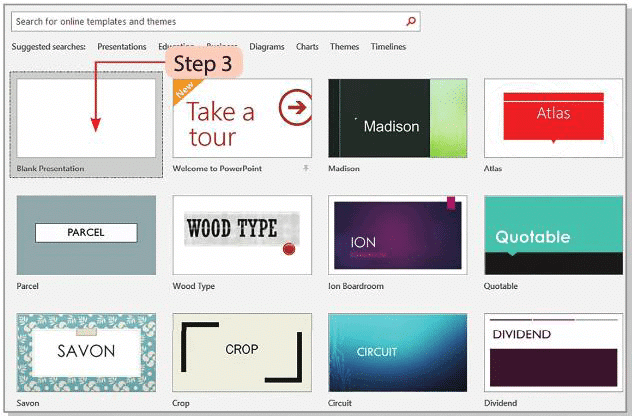Viewport: 632px width, 416px height.
Task: Choose the Quotable theme thumbnail
Action: tap(553, 235)
